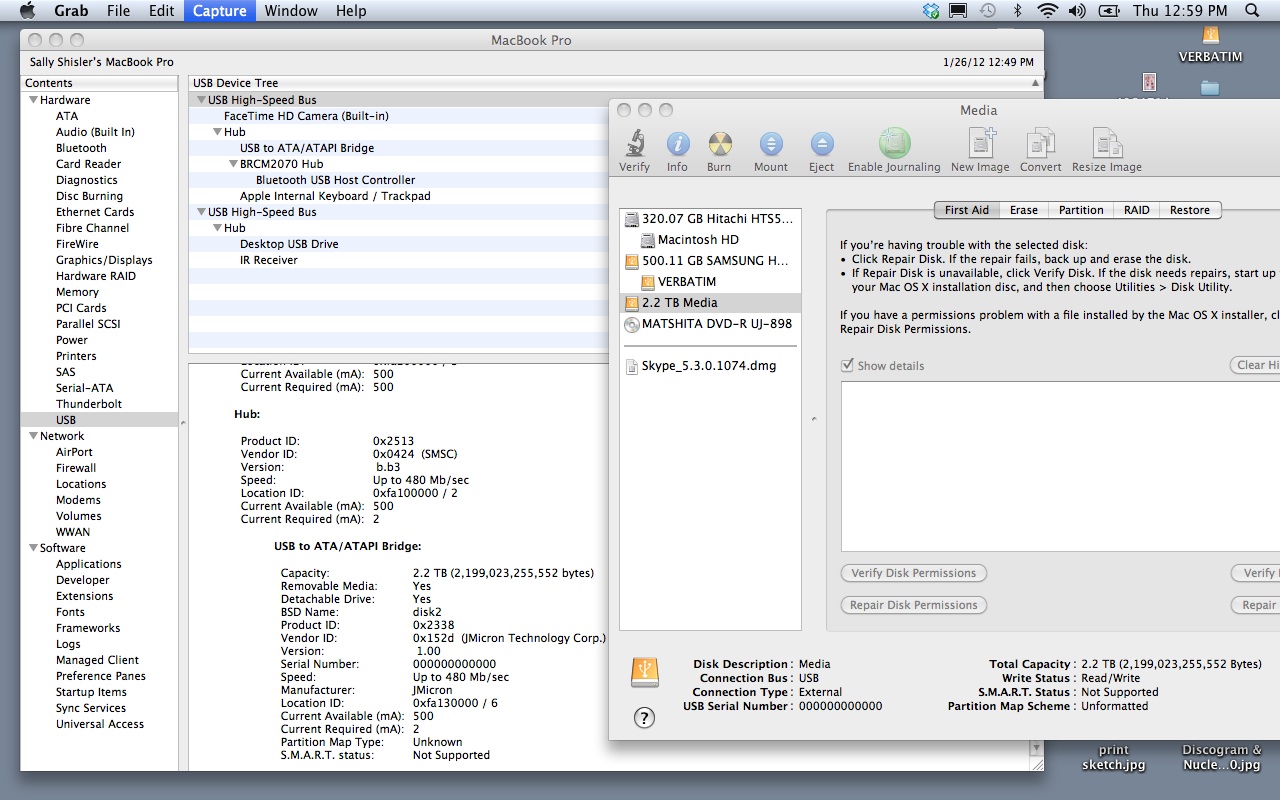
Task: Click the Eject toolbar icon
Action: click(x=822, y=144)
